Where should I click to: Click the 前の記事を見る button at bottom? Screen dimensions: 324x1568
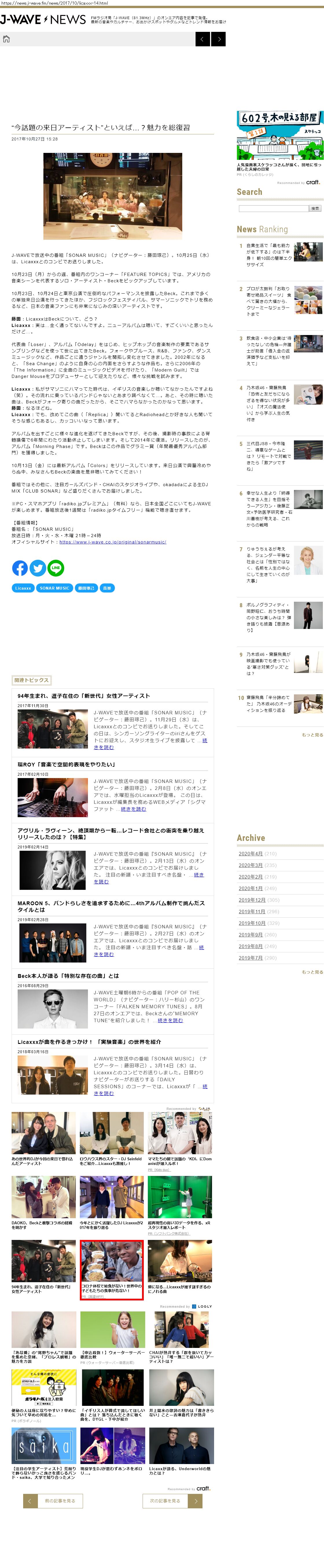coord(53,1501)
